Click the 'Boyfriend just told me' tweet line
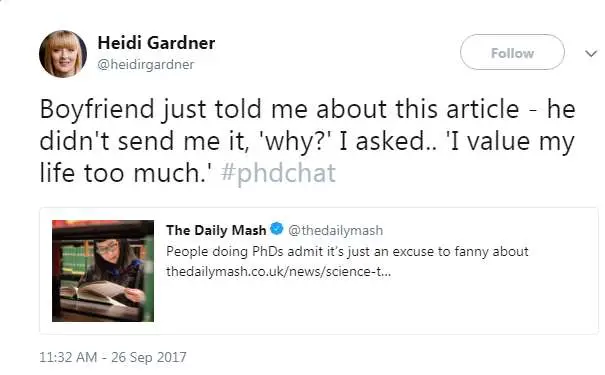Screen dimensions: 605x375 coord(308,109)
